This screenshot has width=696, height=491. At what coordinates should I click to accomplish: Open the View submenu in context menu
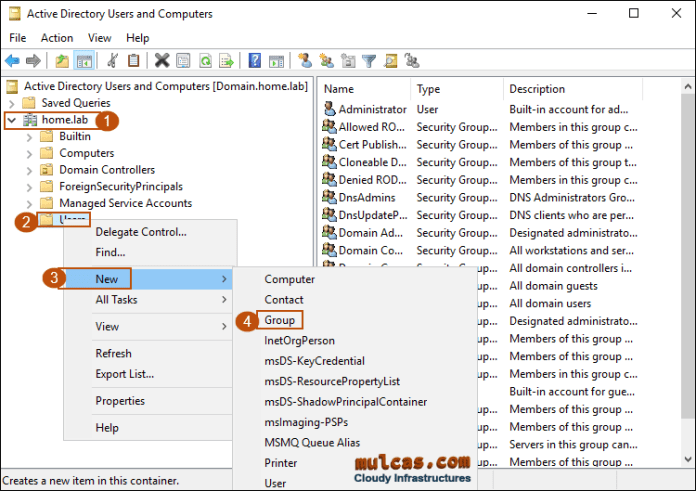[x=148, y=326]
